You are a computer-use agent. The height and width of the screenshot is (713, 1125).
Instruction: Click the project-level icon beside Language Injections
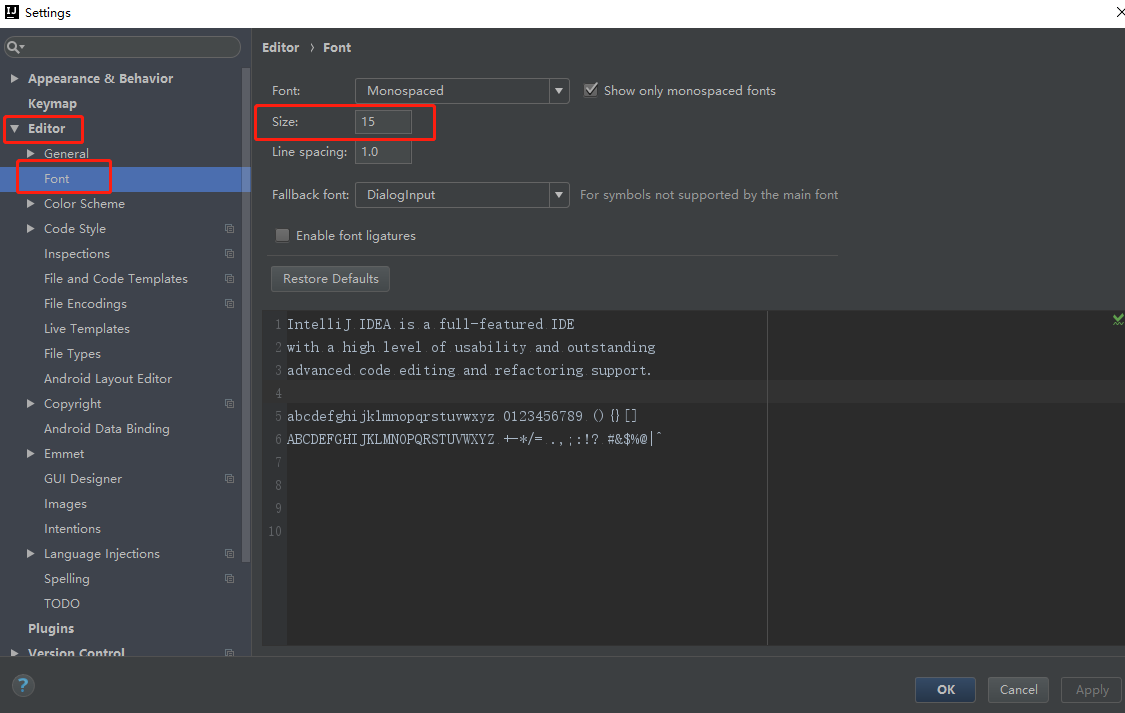click(230, 554)
